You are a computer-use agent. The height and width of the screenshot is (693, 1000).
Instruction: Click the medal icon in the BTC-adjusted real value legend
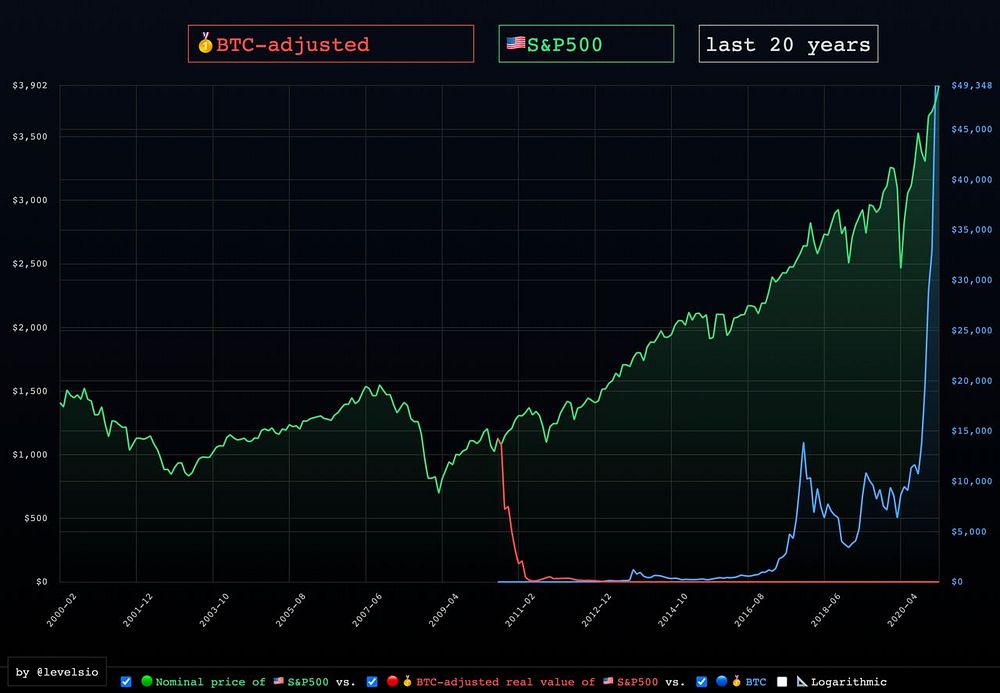coord(408,681)
